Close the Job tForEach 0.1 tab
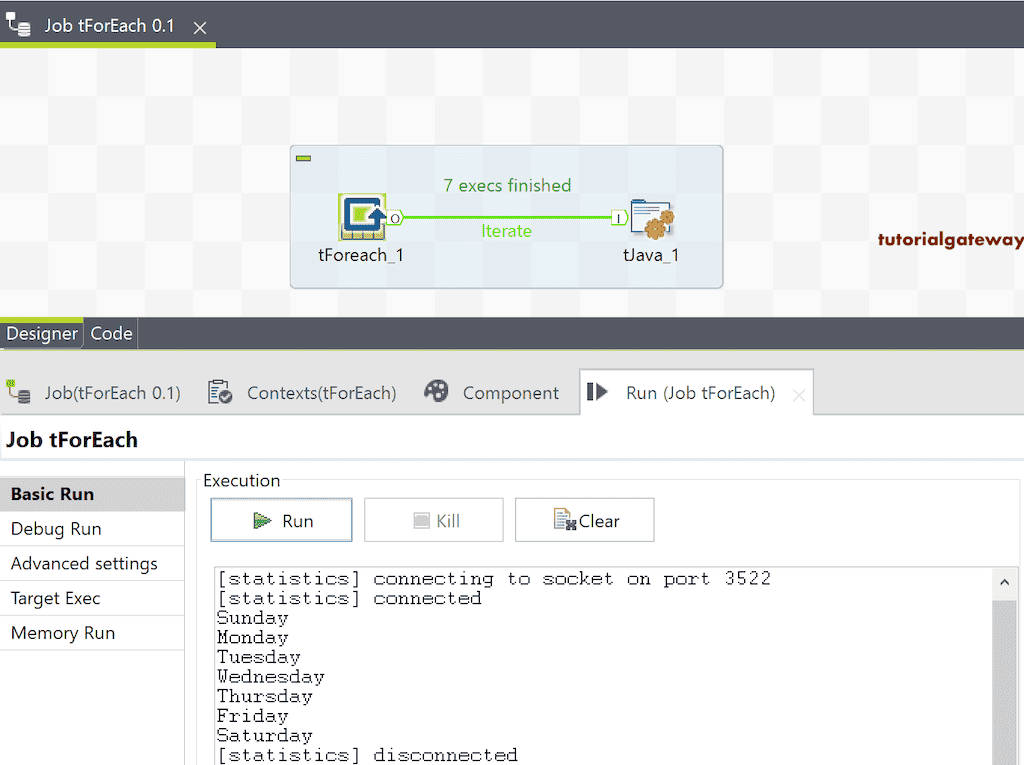Screen dimensions: 1024x765 pos(199,28)
